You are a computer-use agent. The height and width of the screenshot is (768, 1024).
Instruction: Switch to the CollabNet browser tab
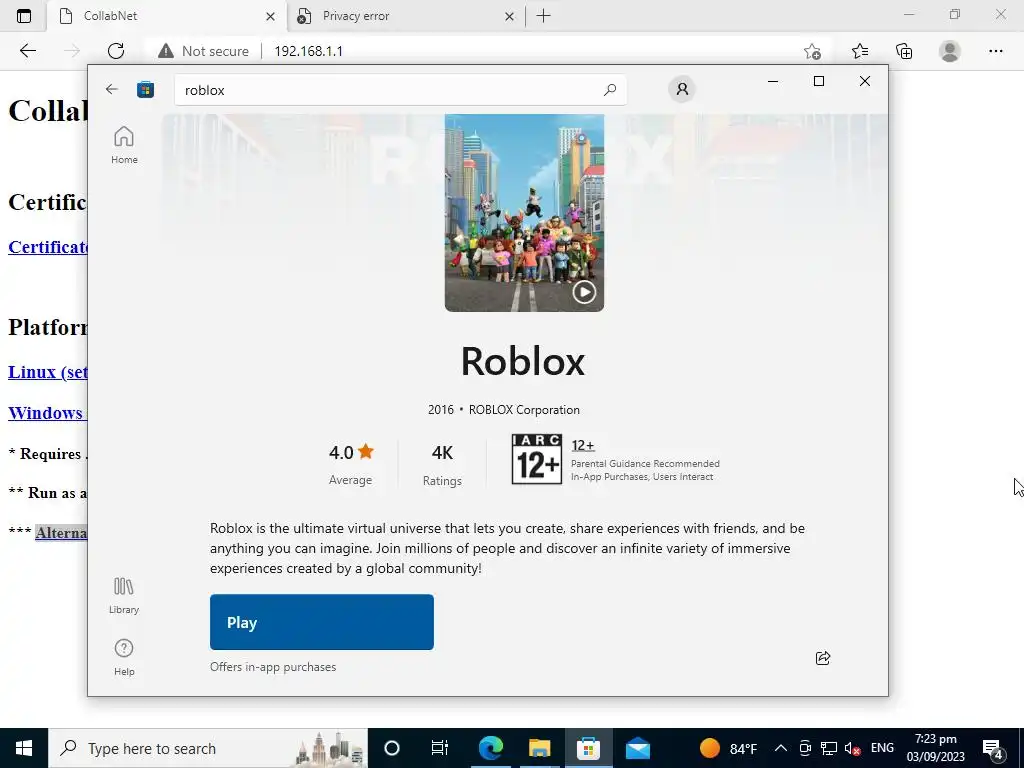click(x=167, y=16)
